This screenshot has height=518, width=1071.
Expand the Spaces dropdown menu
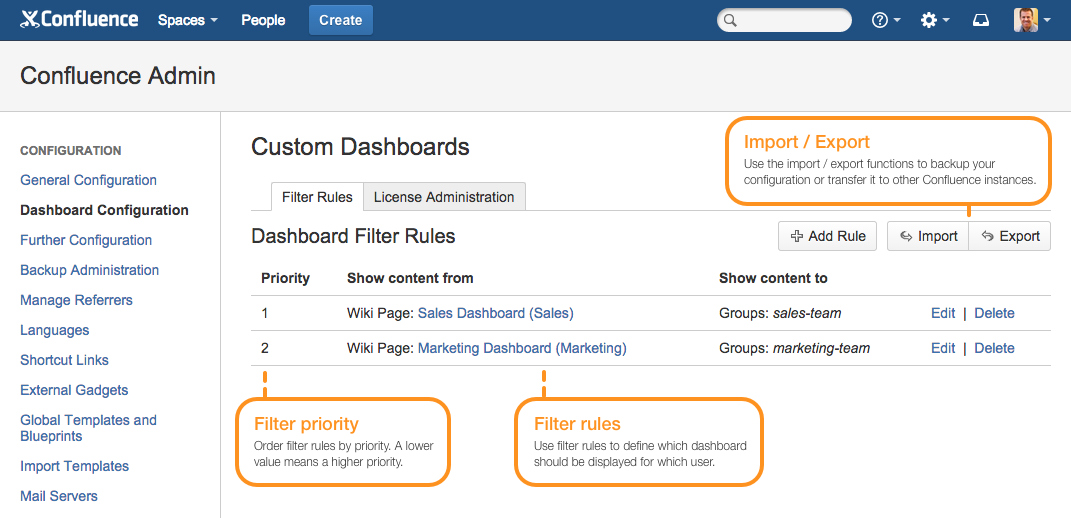coord(187,20)
